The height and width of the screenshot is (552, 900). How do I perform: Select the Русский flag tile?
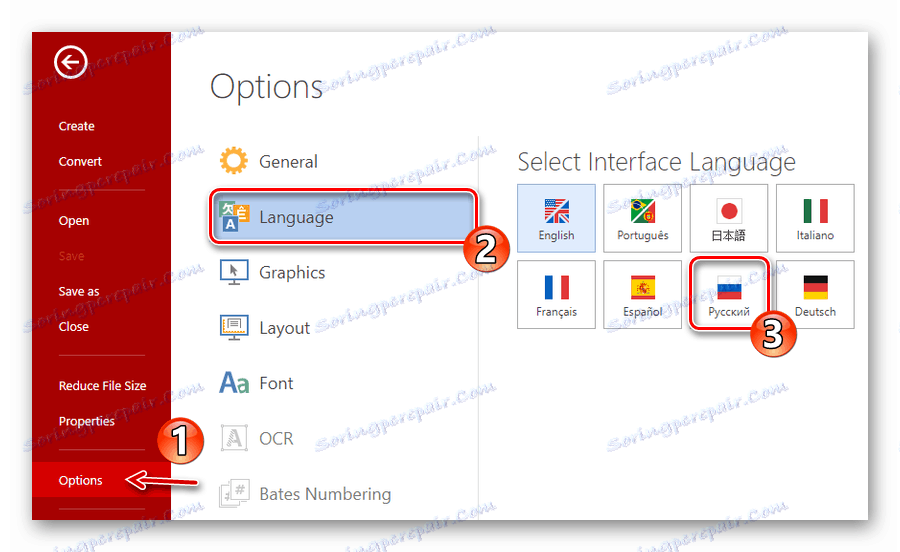728,294
